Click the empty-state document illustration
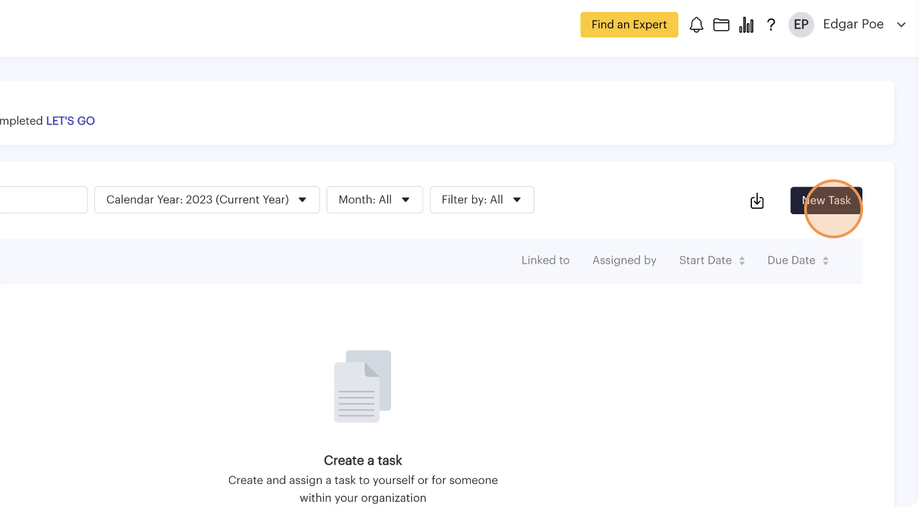This screenshot has height=510, width=920. tap(362, 386)
